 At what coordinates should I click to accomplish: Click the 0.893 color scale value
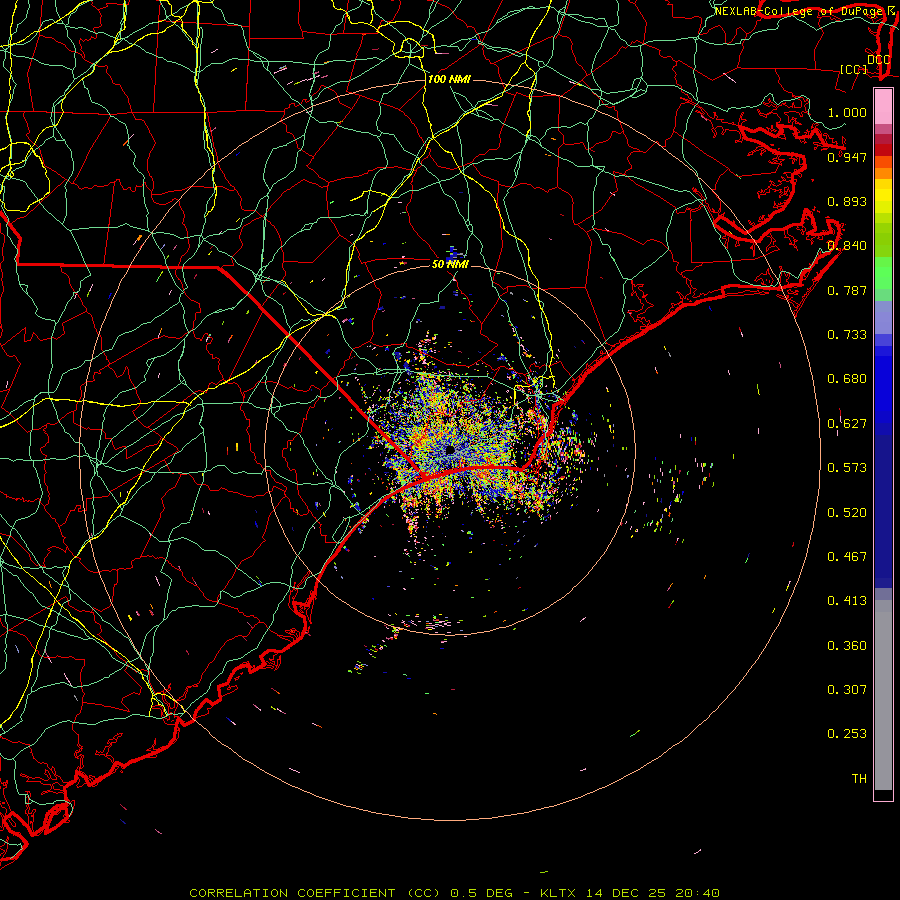[847, 201]
